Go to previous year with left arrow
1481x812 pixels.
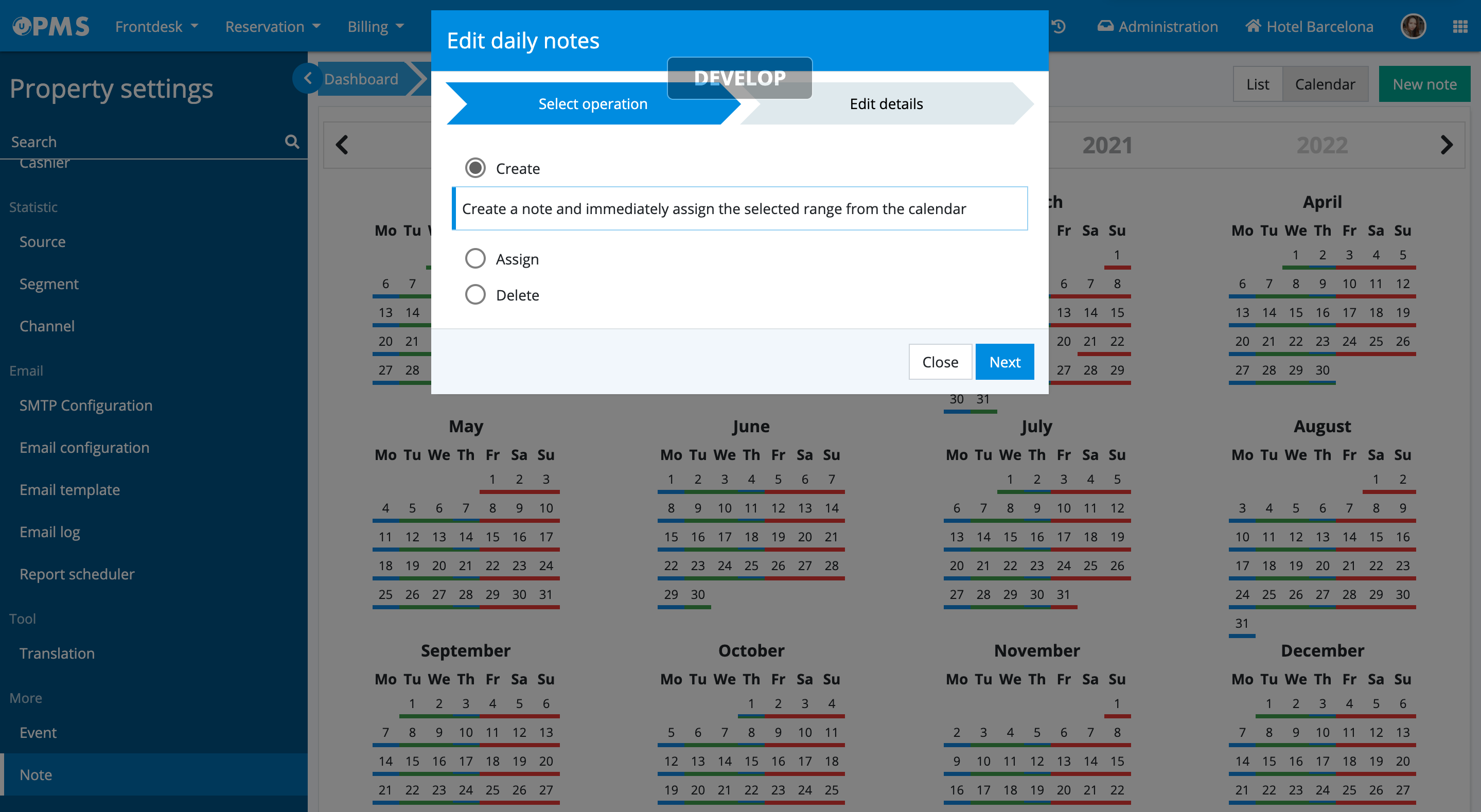pos(342,145)
